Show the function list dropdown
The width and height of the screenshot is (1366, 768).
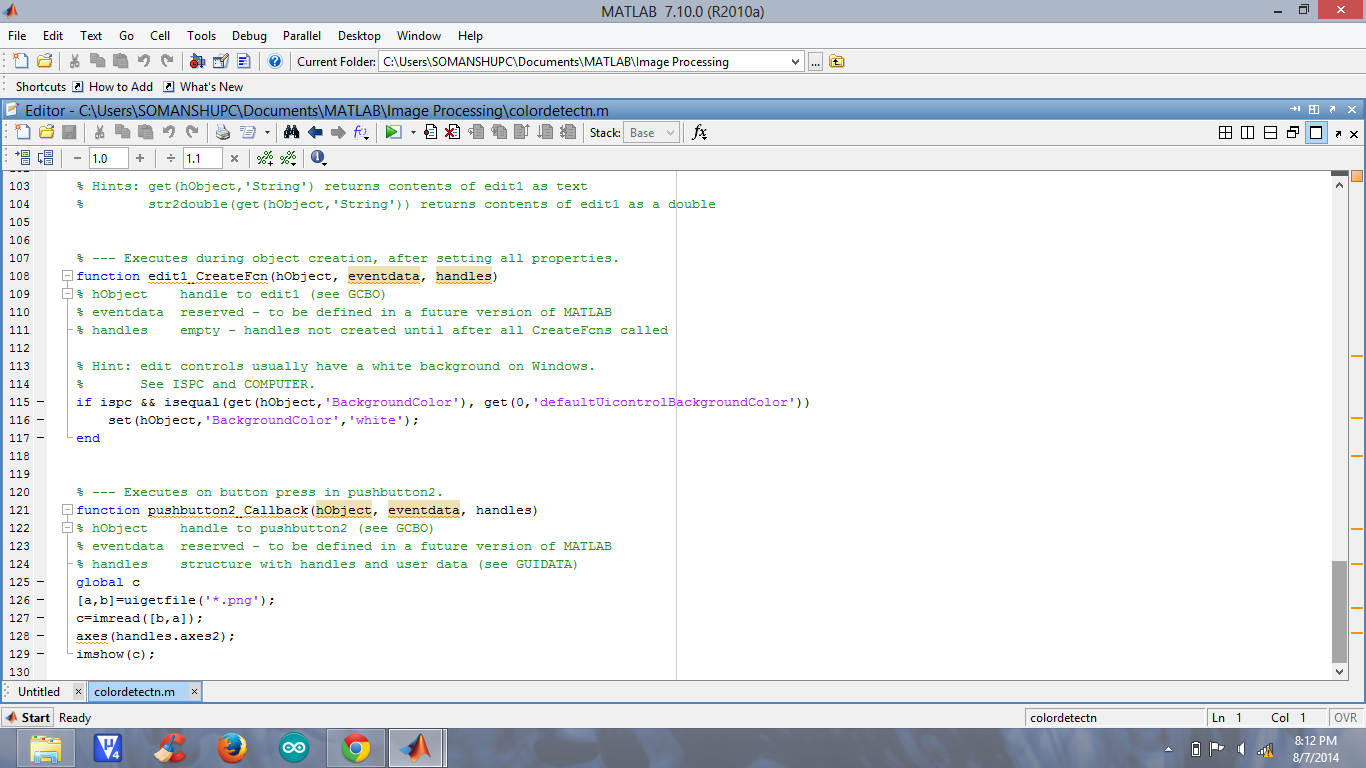(362, 132)
